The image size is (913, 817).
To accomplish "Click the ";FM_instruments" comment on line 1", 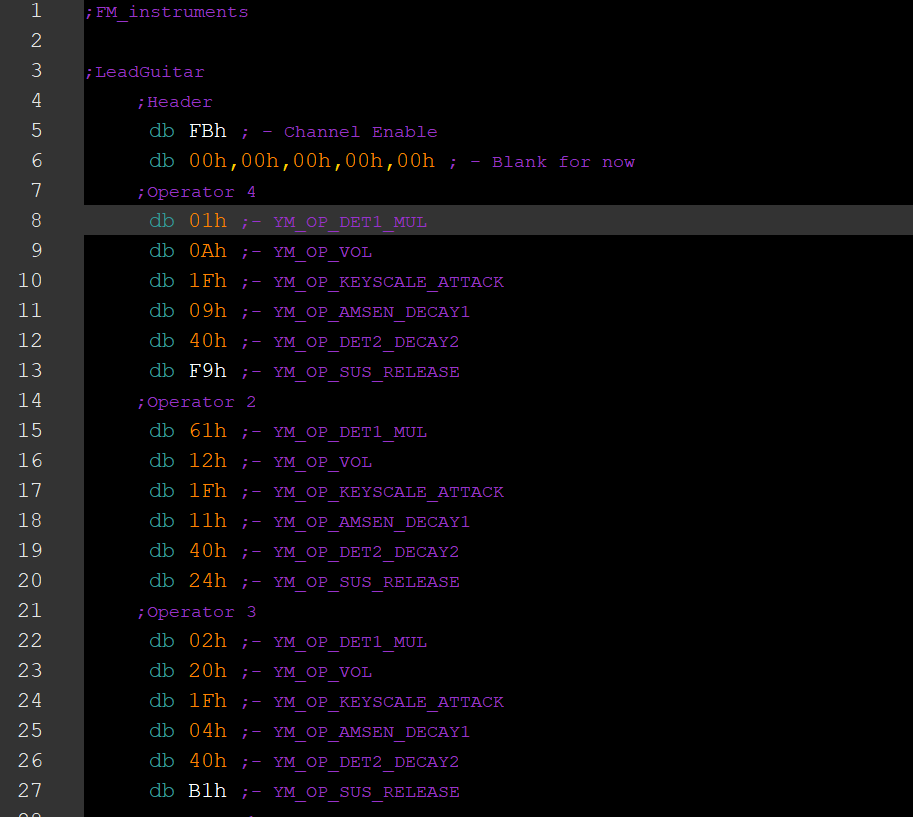I will pos(167,12).
